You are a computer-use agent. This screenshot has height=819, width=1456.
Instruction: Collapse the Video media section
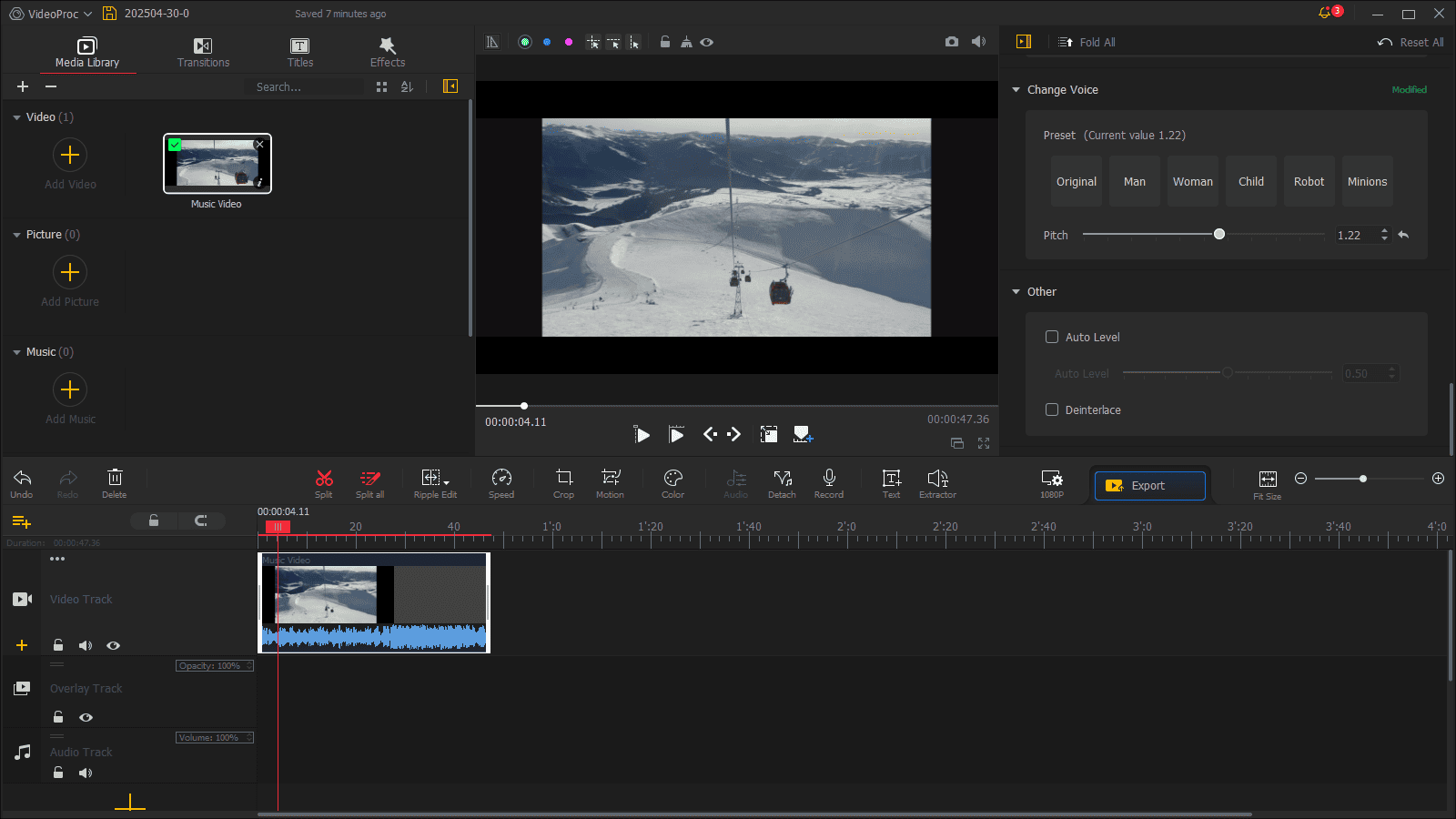point(16,117)
